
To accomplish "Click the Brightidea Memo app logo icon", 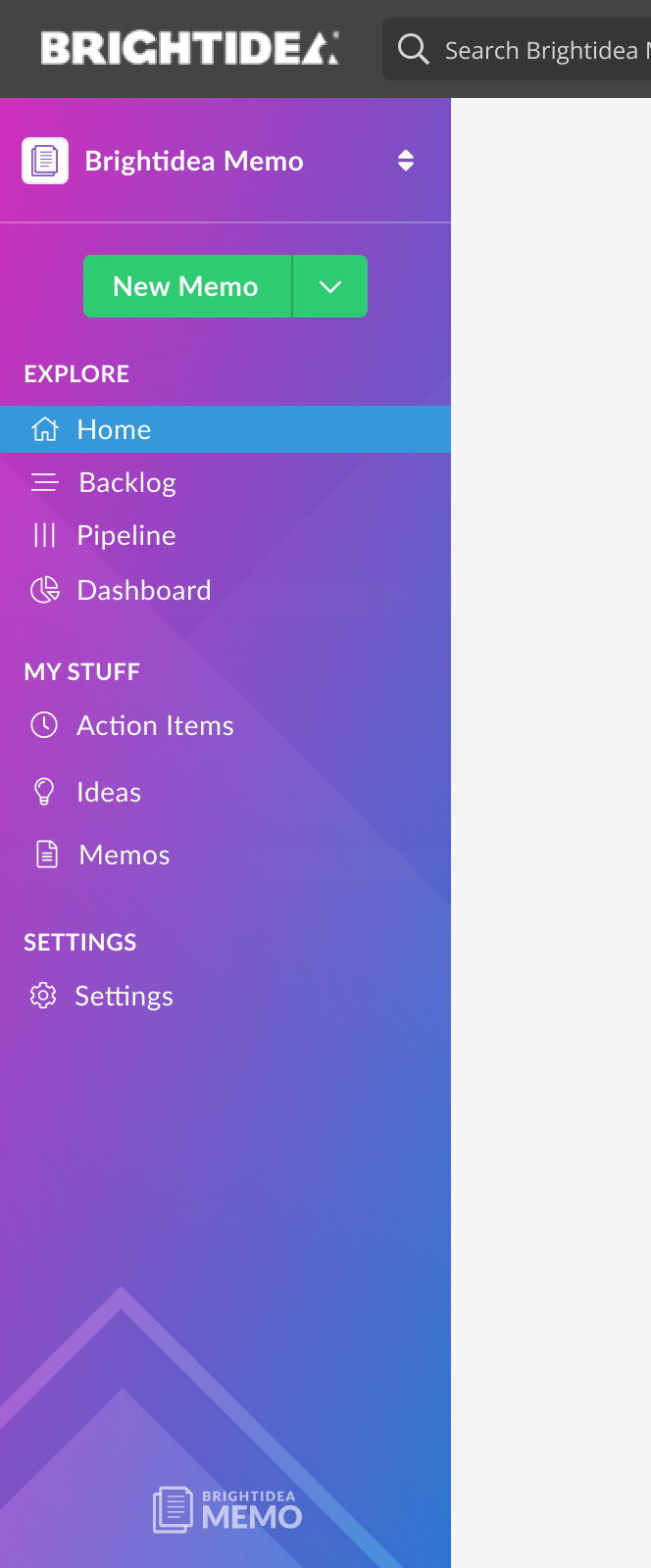I will (x=45, y=161).
